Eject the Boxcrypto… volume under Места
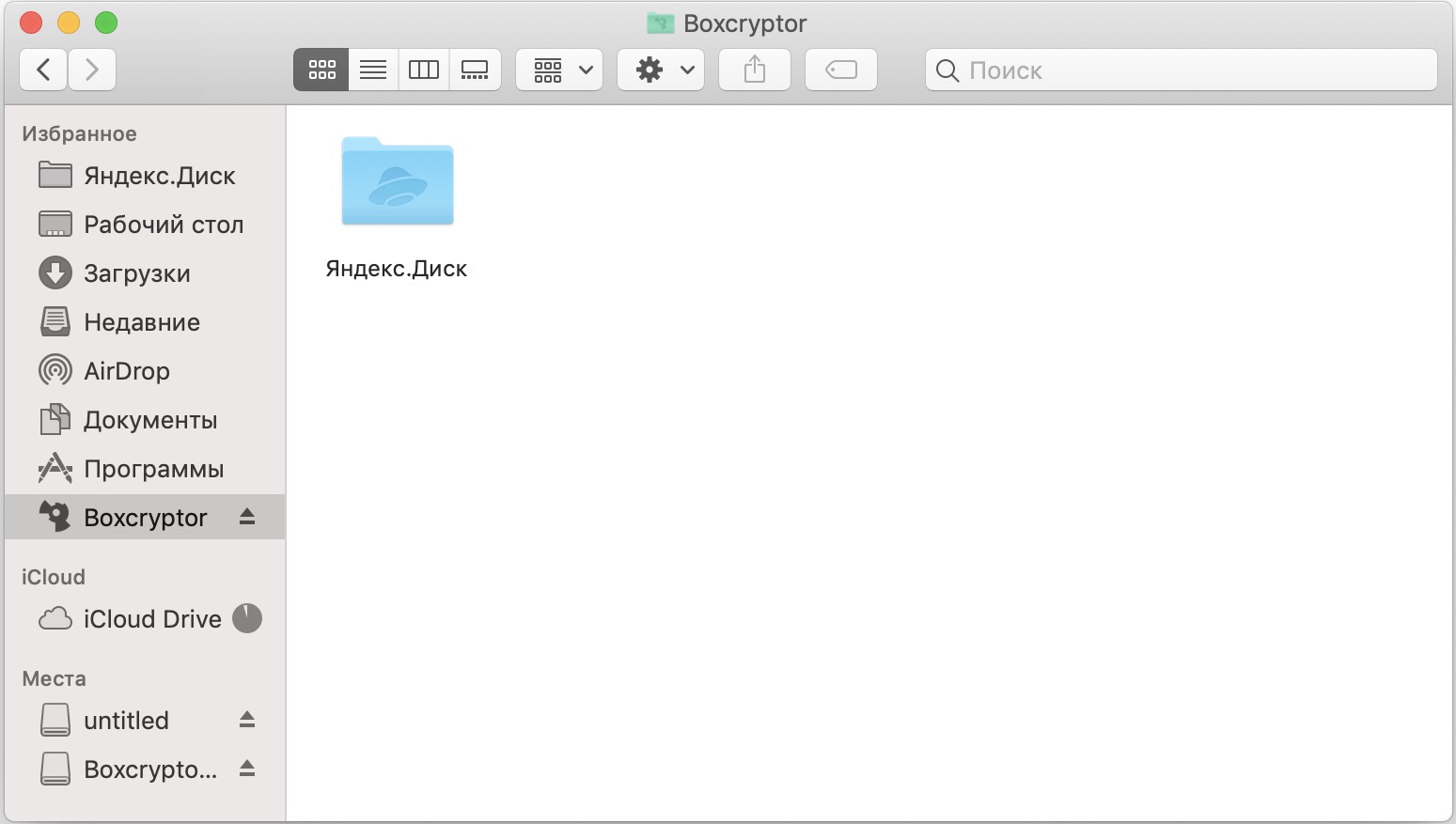This screenshot has width=1456, height=824. pos(247,769)
